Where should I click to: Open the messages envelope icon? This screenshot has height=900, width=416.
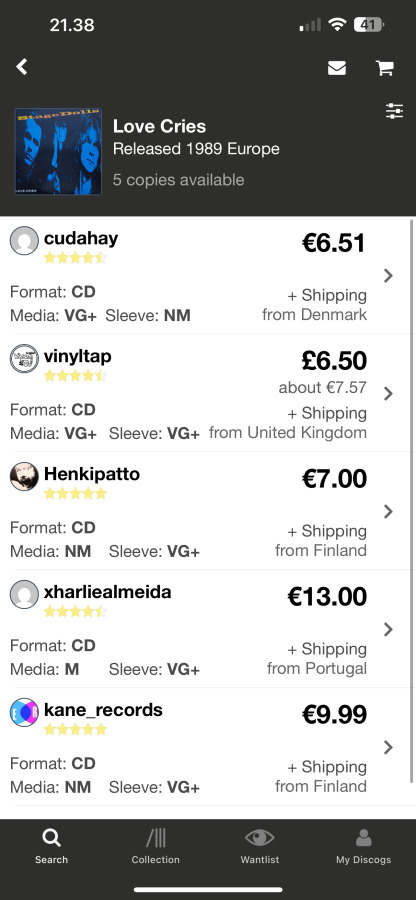(x=337, y=68)
